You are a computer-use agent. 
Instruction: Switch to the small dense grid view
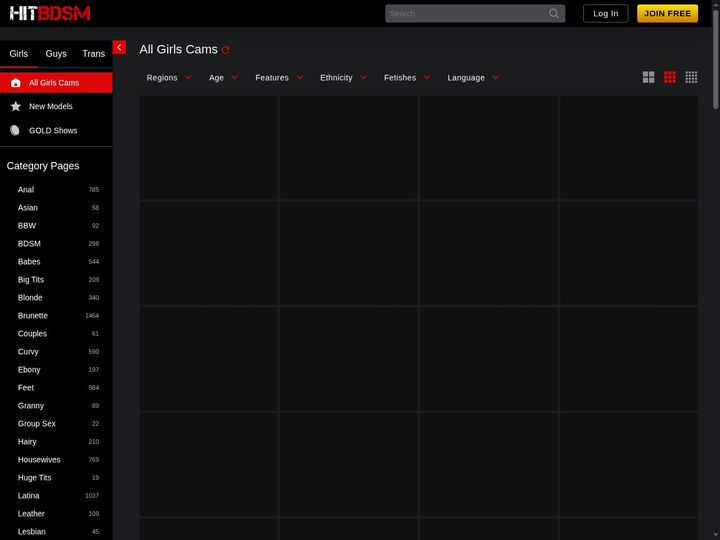click(691, 77)
